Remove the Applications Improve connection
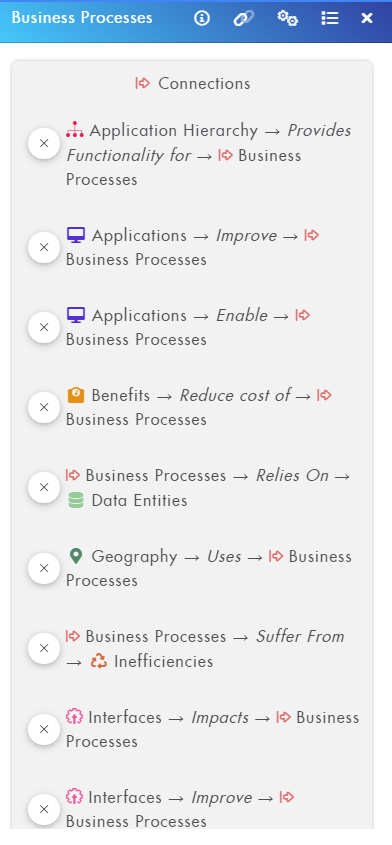392x845 pixels. (x=44, y=247)
